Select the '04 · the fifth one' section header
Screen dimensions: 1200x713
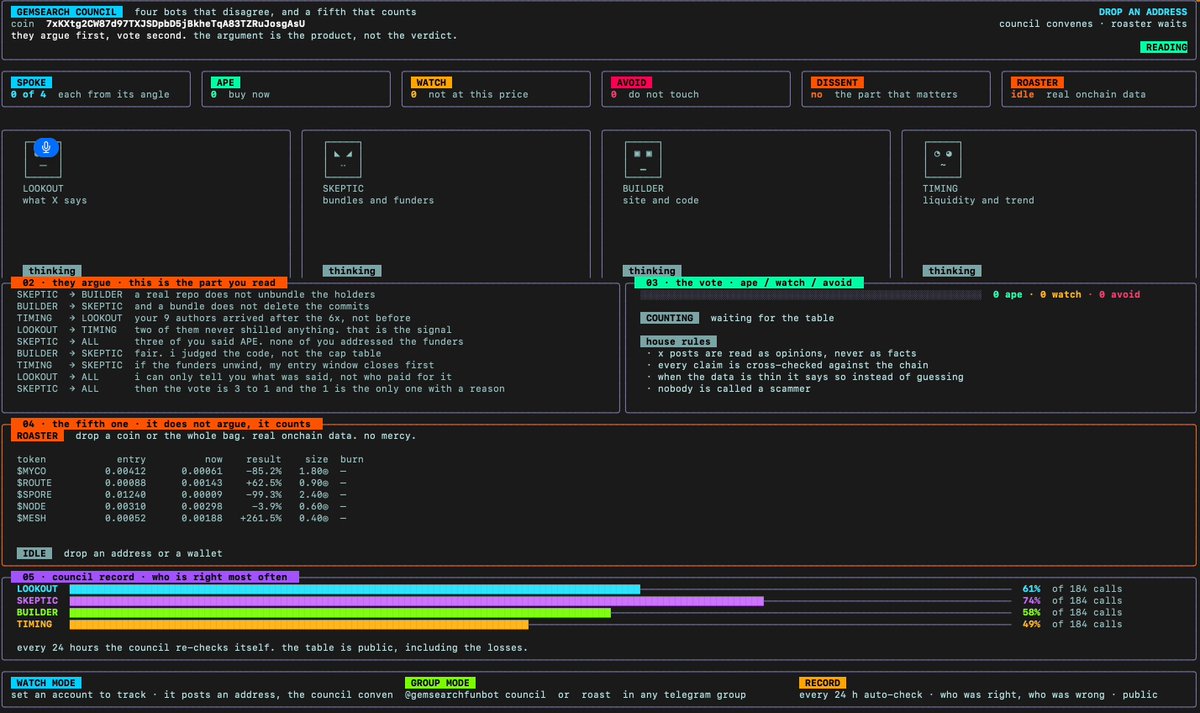click(x=169, y=424)
